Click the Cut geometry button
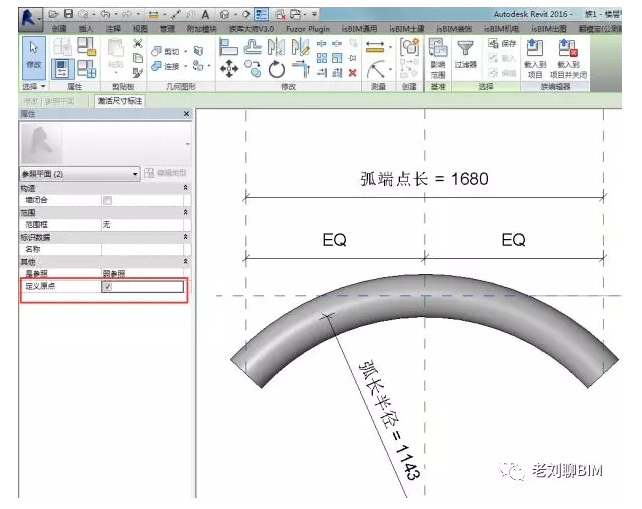 (x=166, y=51)
